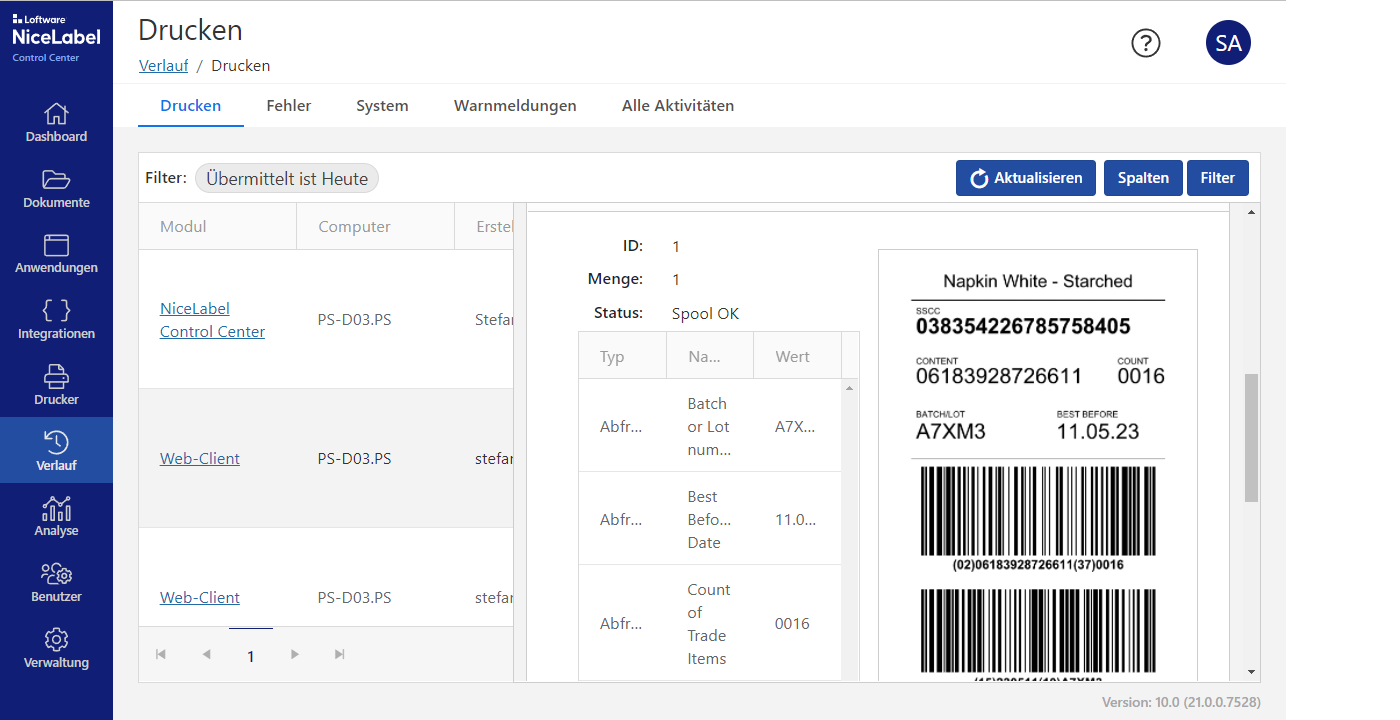The image size is (1400, 720).
Task: Click the Wert column header
Action: (798, 356)
